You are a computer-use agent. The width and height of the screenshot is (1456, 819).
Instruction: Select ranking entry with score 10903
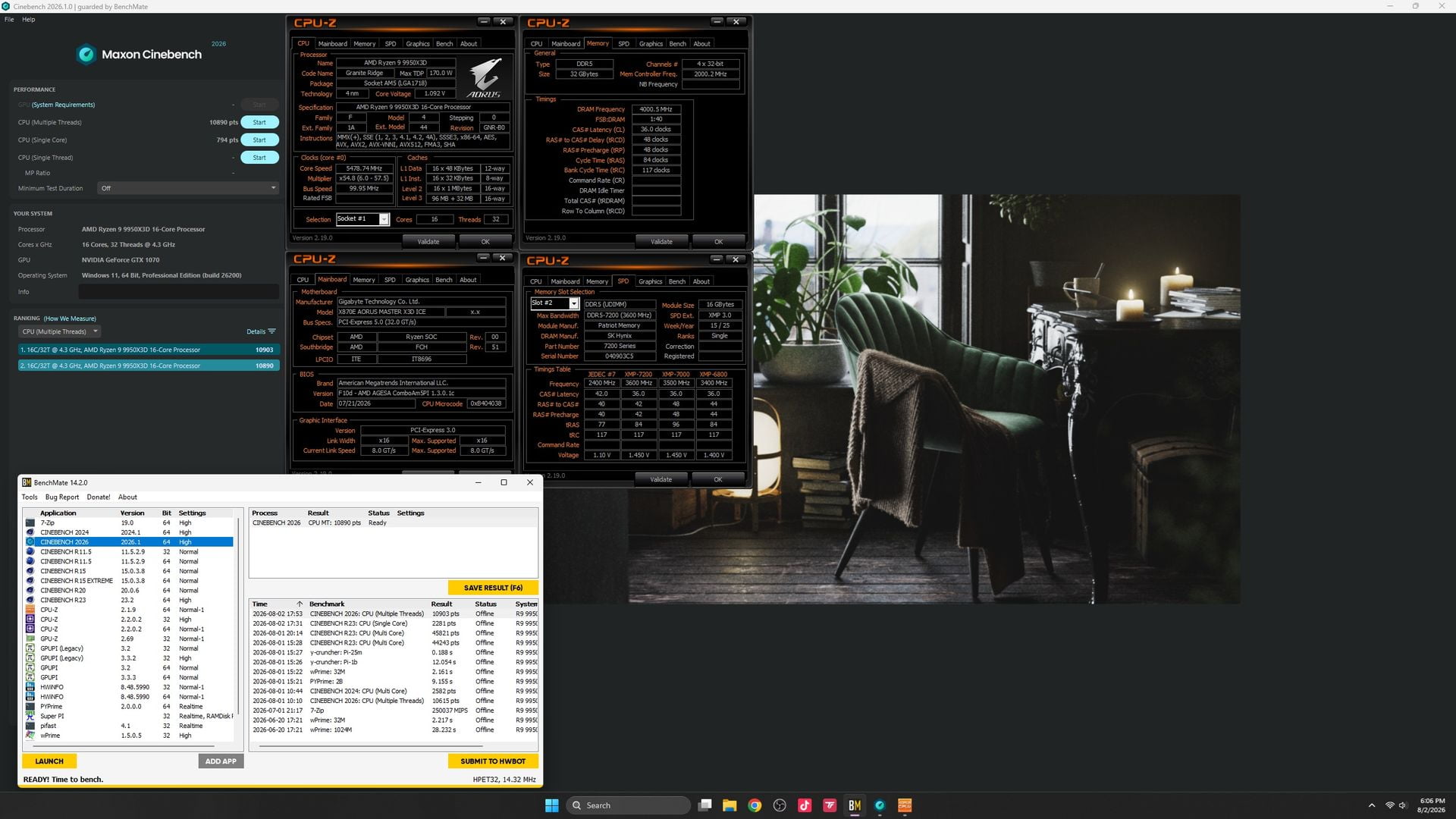[x=149, y=350]
